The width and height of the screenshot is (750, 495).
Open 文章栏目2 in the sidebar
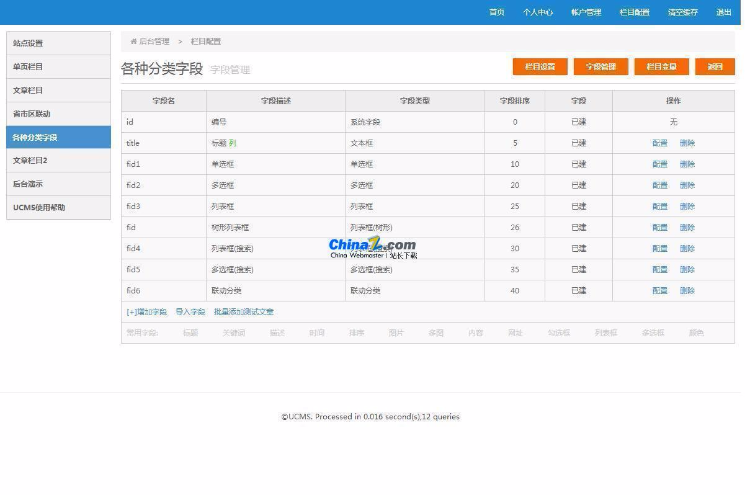point(58,161)
